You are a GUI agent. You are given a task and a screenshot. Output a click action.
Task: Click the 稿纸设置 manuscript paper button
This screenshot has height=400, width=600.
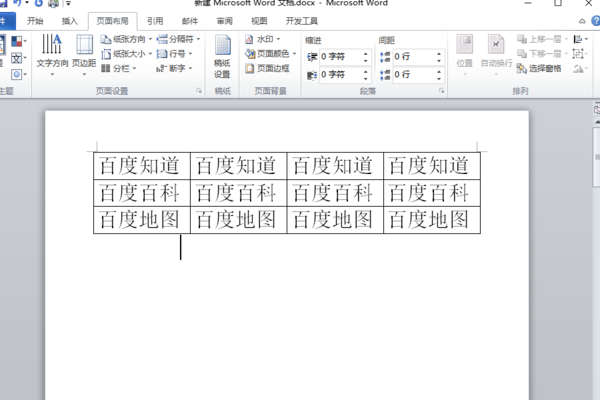pyautogui.click(x=222, y=57)
